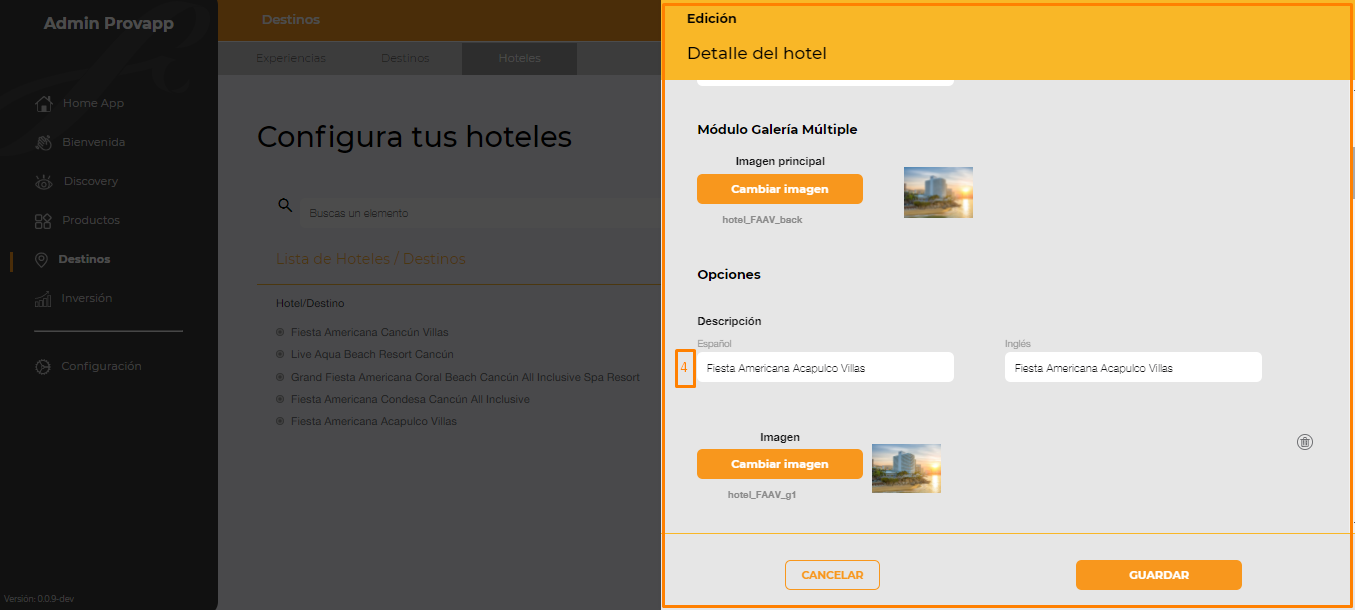Click the GUARDAR button
This screenshot has width=1355, height=610.
pos(1159,575)
